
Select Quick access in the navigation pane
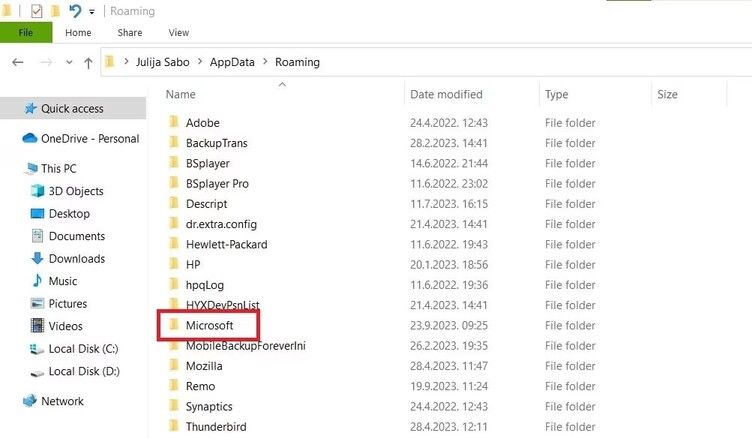pyautogui.click(x=72, y=108)
